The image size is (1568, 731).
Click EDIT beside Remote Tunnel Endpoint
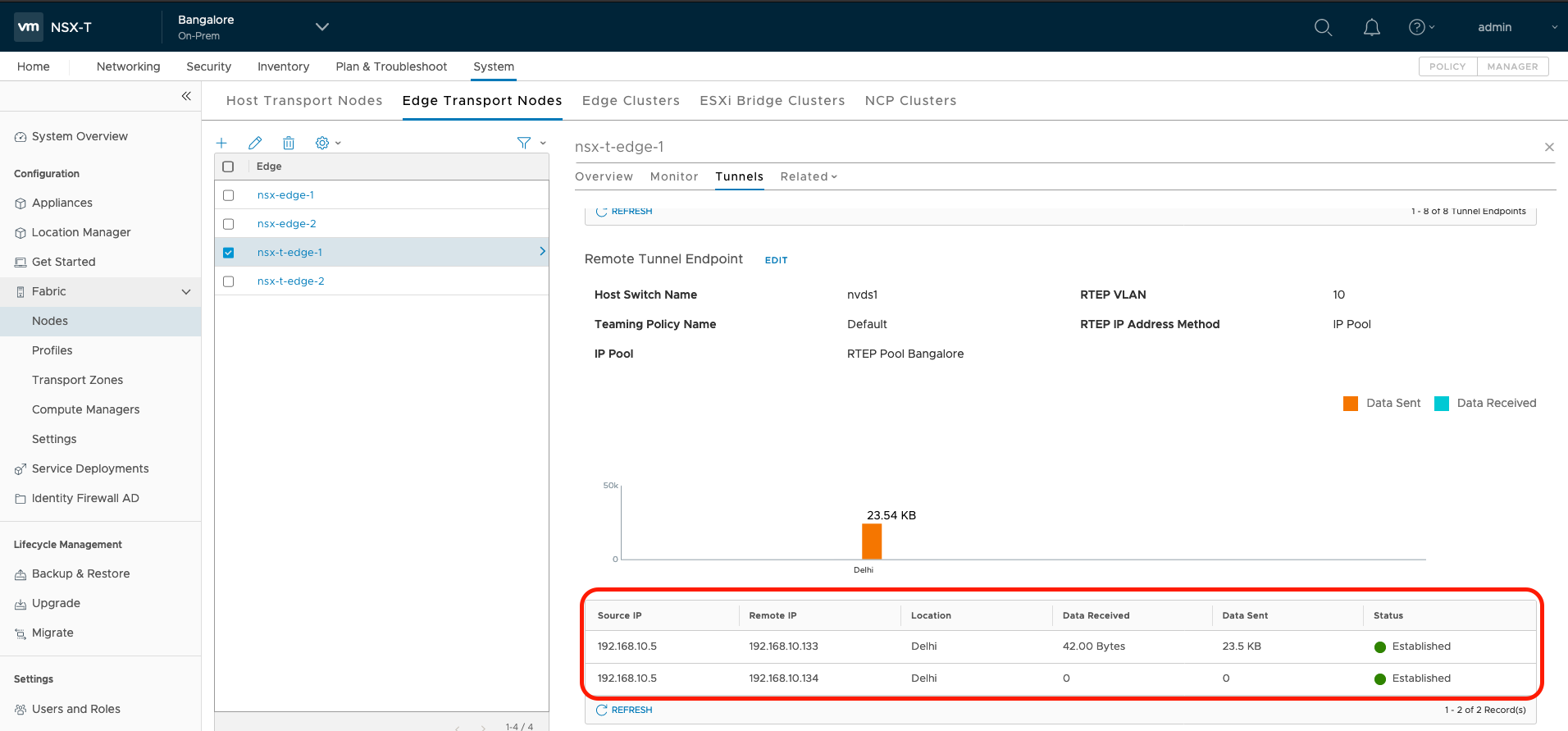pos(776,260)
